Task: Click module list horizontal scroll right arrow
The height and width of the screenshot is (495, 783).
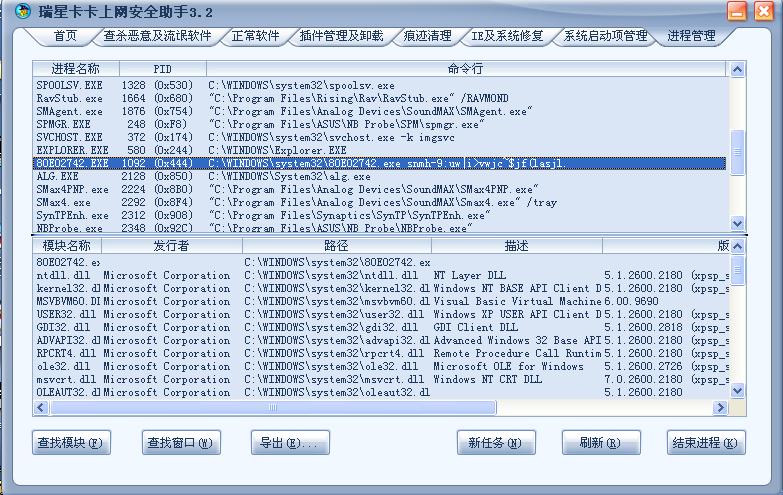Action: point(720,408)
